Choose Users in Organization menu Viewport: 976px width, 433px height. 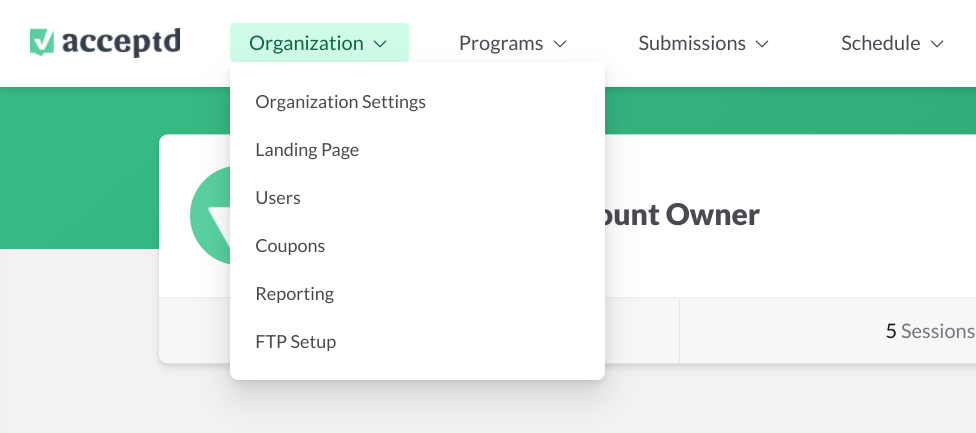pos(278,198)
